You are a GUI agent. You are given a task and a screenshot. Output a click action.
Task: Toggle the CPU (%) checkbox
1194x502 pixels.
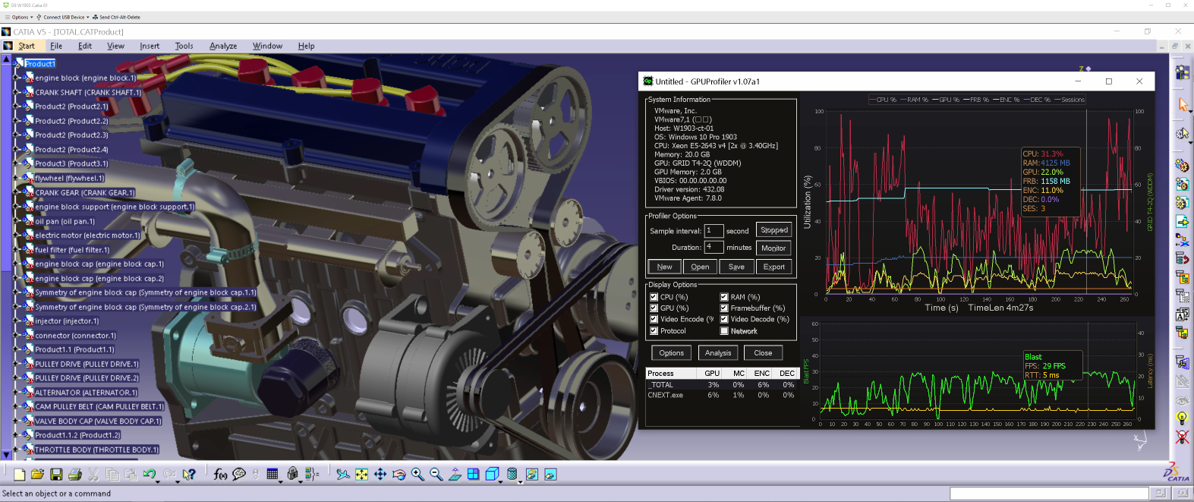click(x=653, y=297)
